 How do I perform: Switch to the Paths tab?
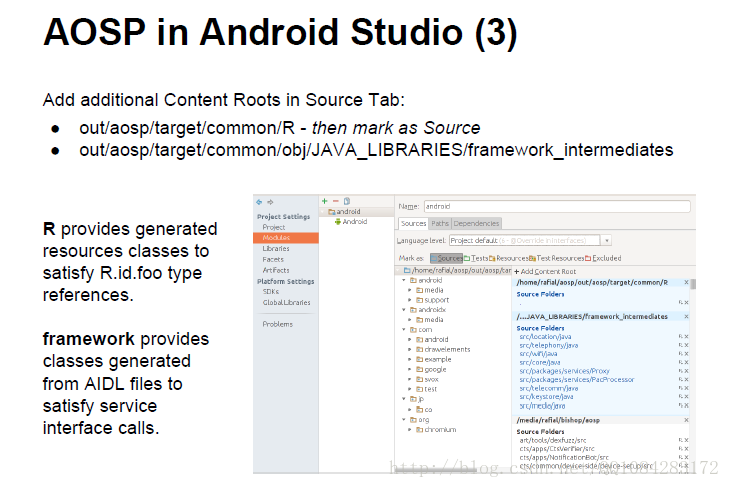tap(440, 224)
